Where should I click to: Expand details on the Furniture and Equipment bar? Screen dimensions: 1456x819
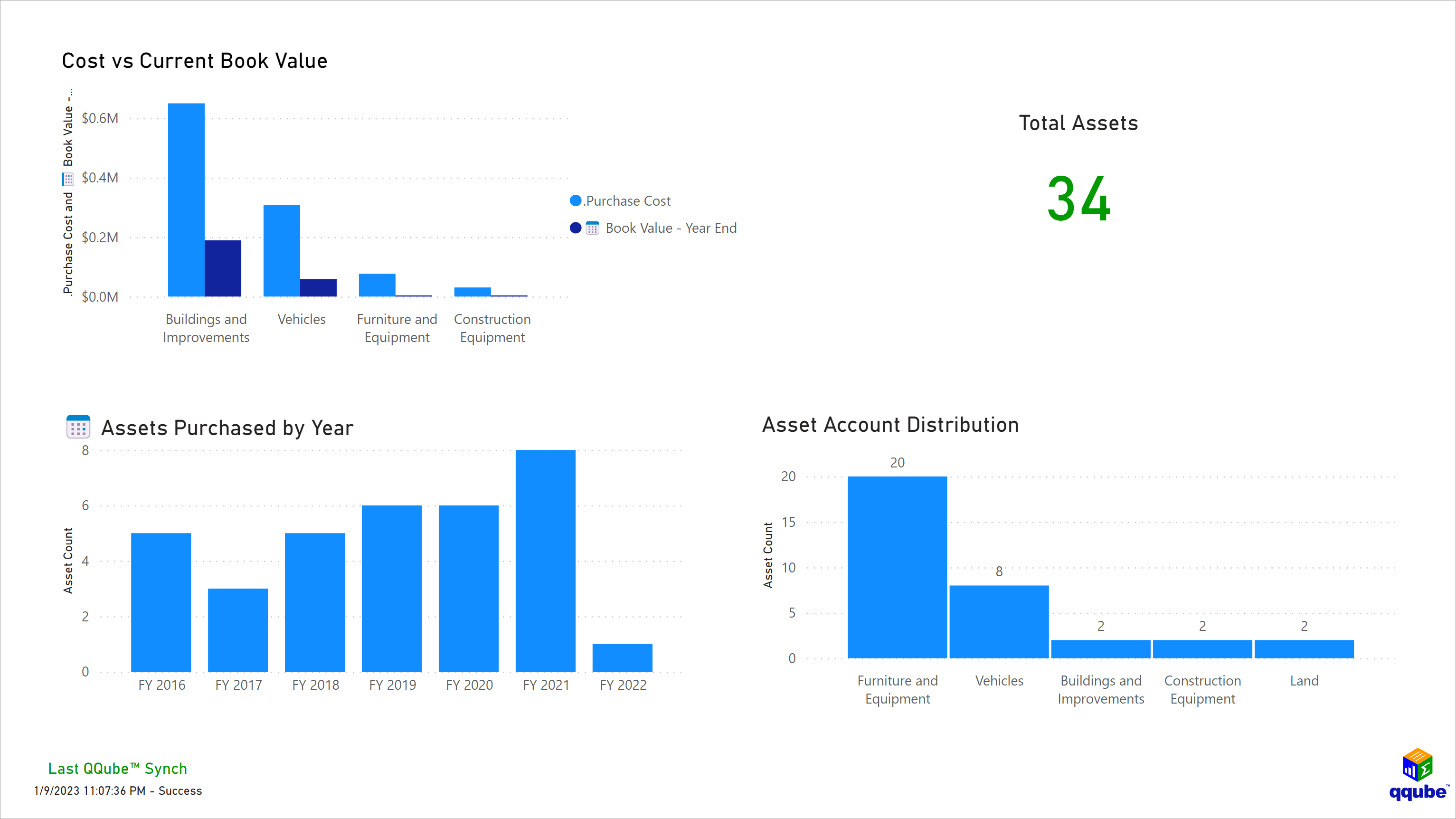click(x=898, y=566)
